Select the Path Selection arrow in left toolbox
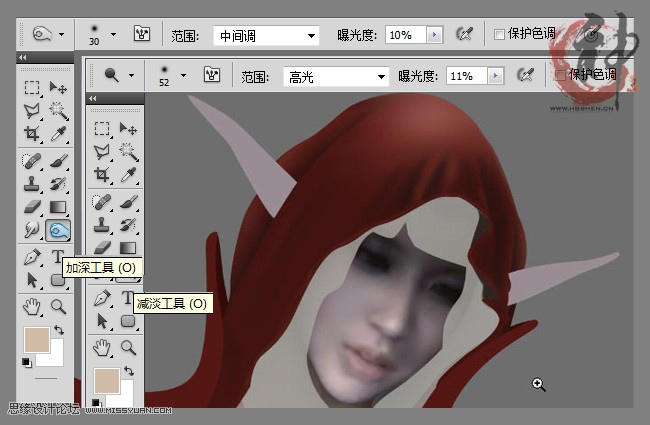 [x=32, y=280]
